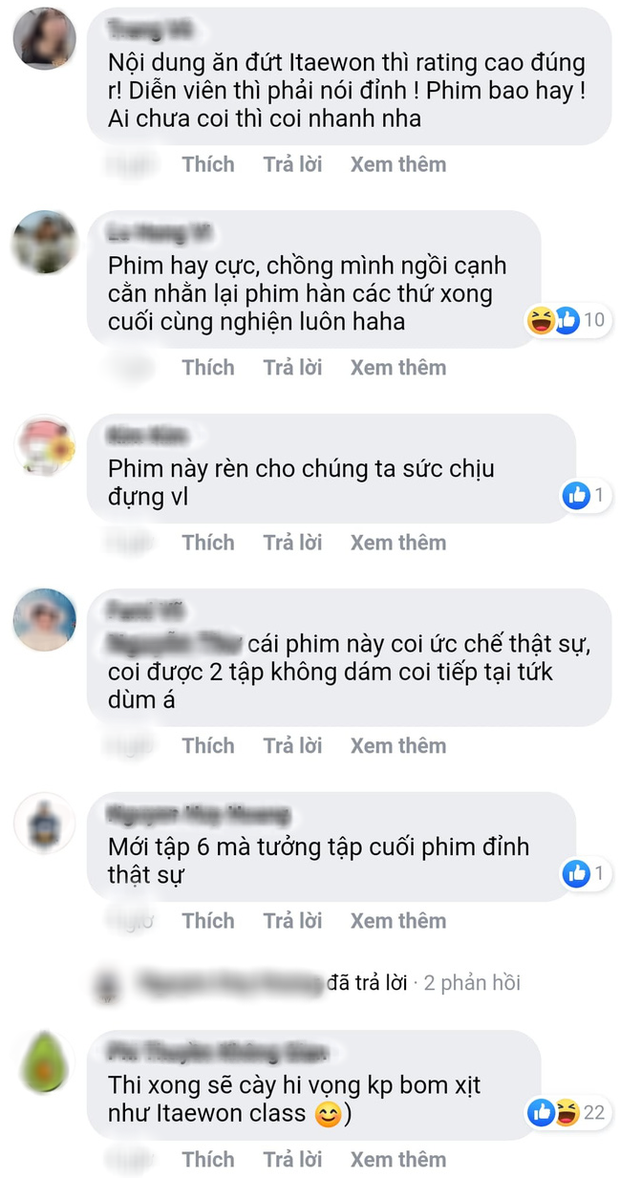This screenshot has width=620, height=1178.
Task: Click like icon on 'Mới tập 6' comment
Action: (576, 874)
